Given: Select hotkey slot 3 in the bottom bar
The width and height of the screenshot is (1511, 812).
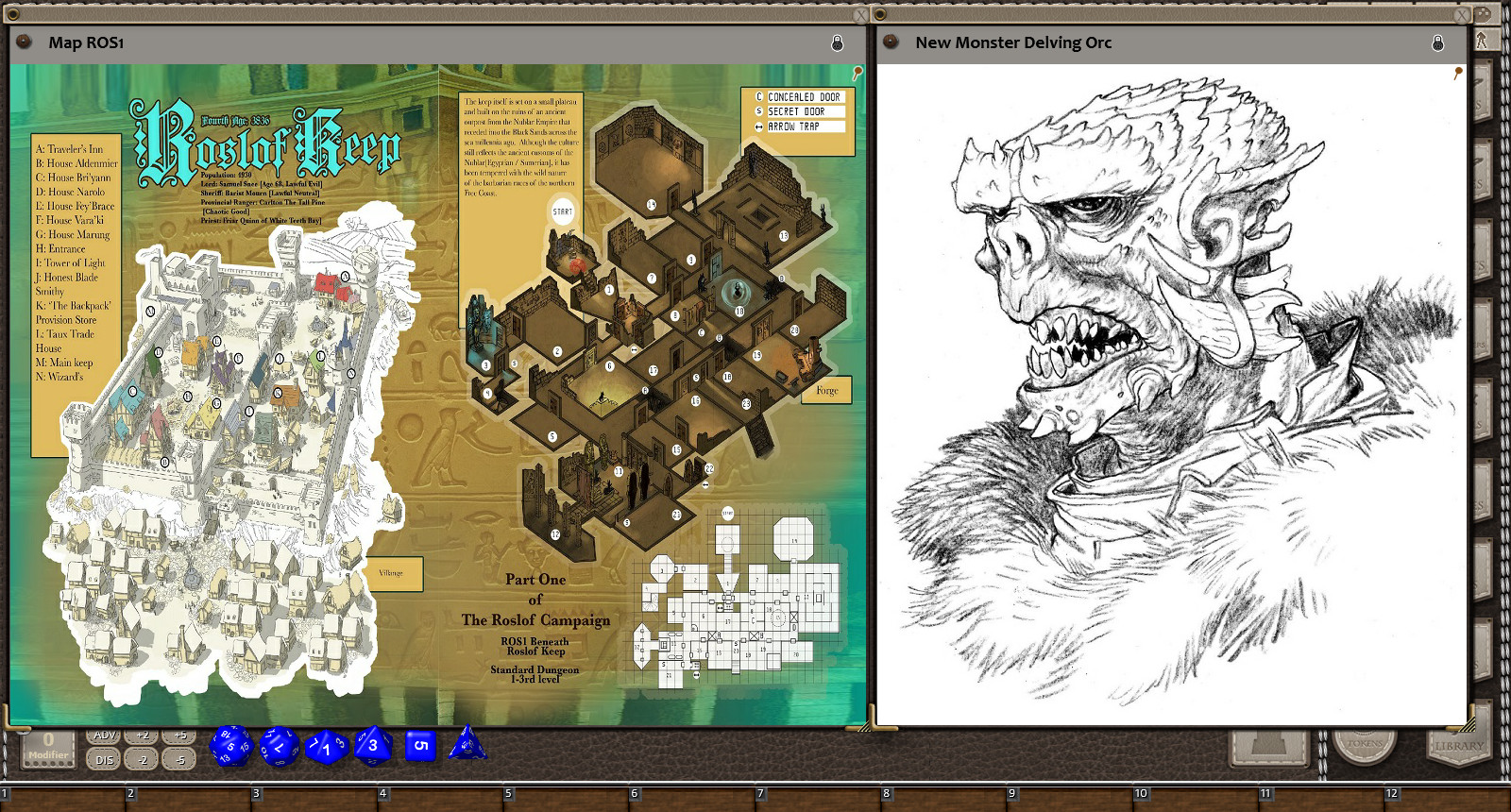Looking at the screenshot, I should (x=256, y=794).
